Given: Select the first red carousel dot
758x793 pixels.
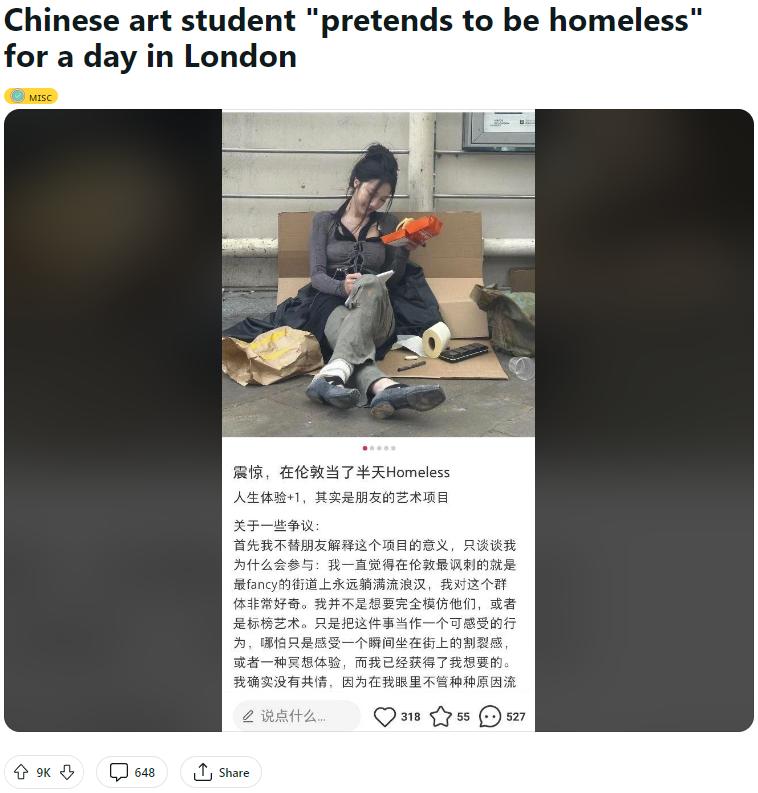Looking at the screenshot, I should click(365, 448).
